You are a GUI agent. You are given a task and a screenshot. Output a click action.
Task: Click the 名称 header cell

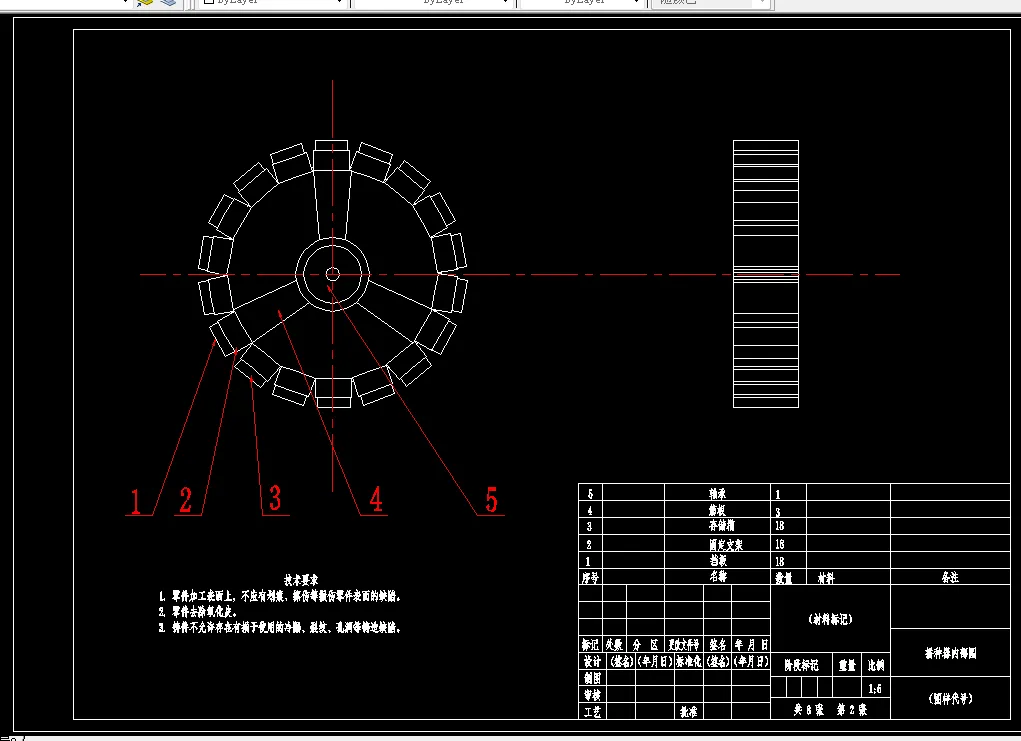coord(718,576)
